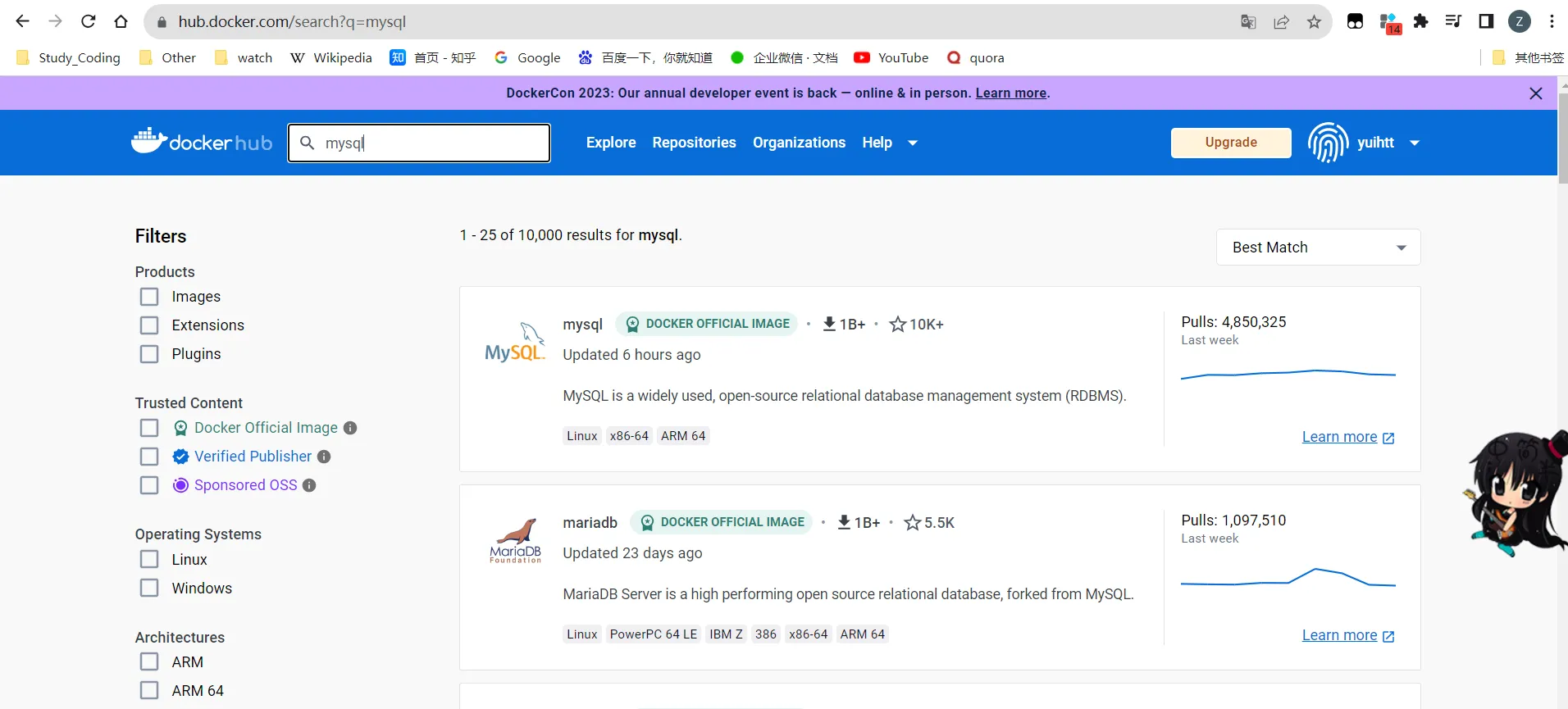1568x709 pixels.
Task: Enable the Sponsored OSS filter
Action: point(149,485)
